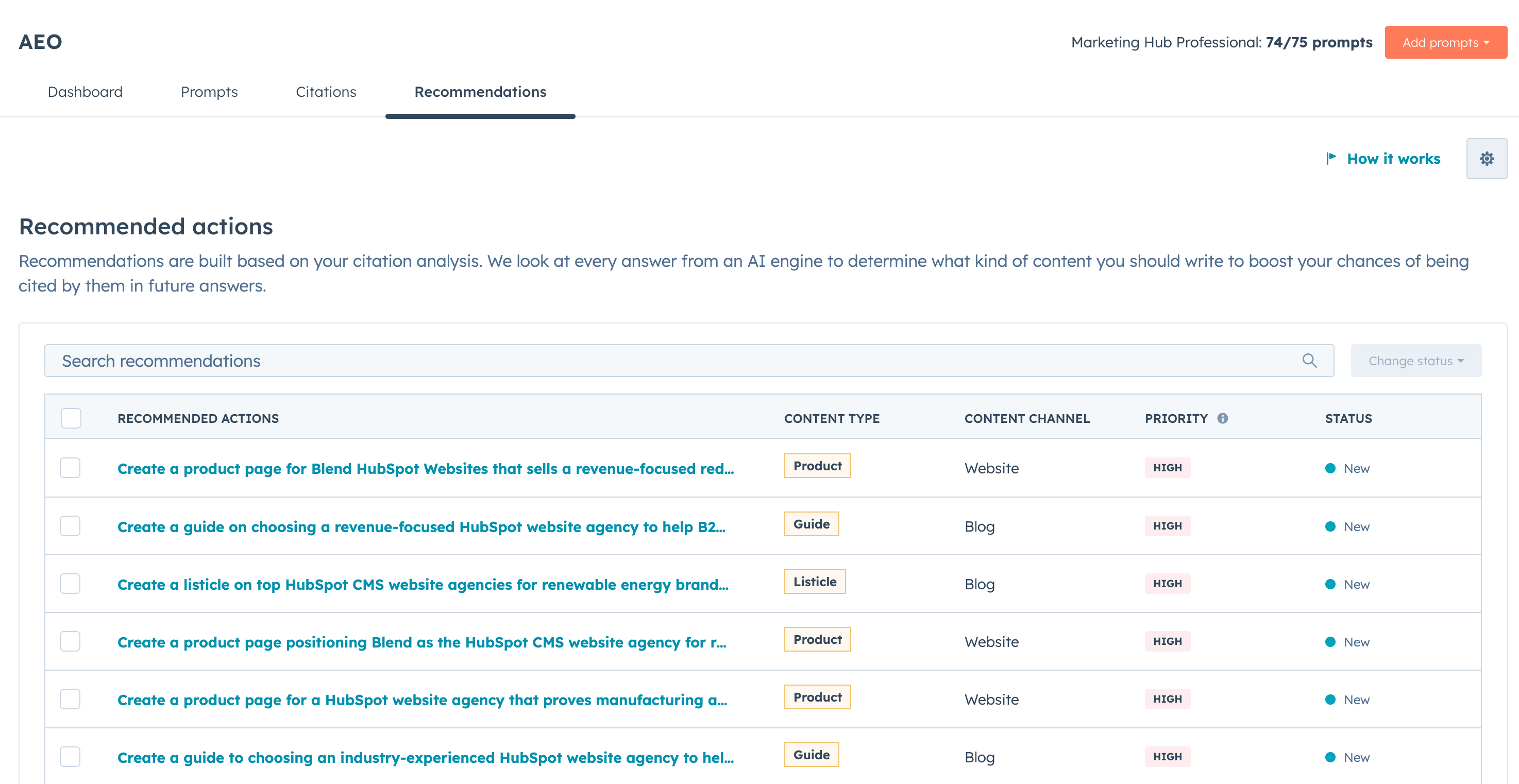Open the Add prompts dropdown
Image resolution: width=1519 pixels, height=784 pixels.
[x=1445, y=42]
